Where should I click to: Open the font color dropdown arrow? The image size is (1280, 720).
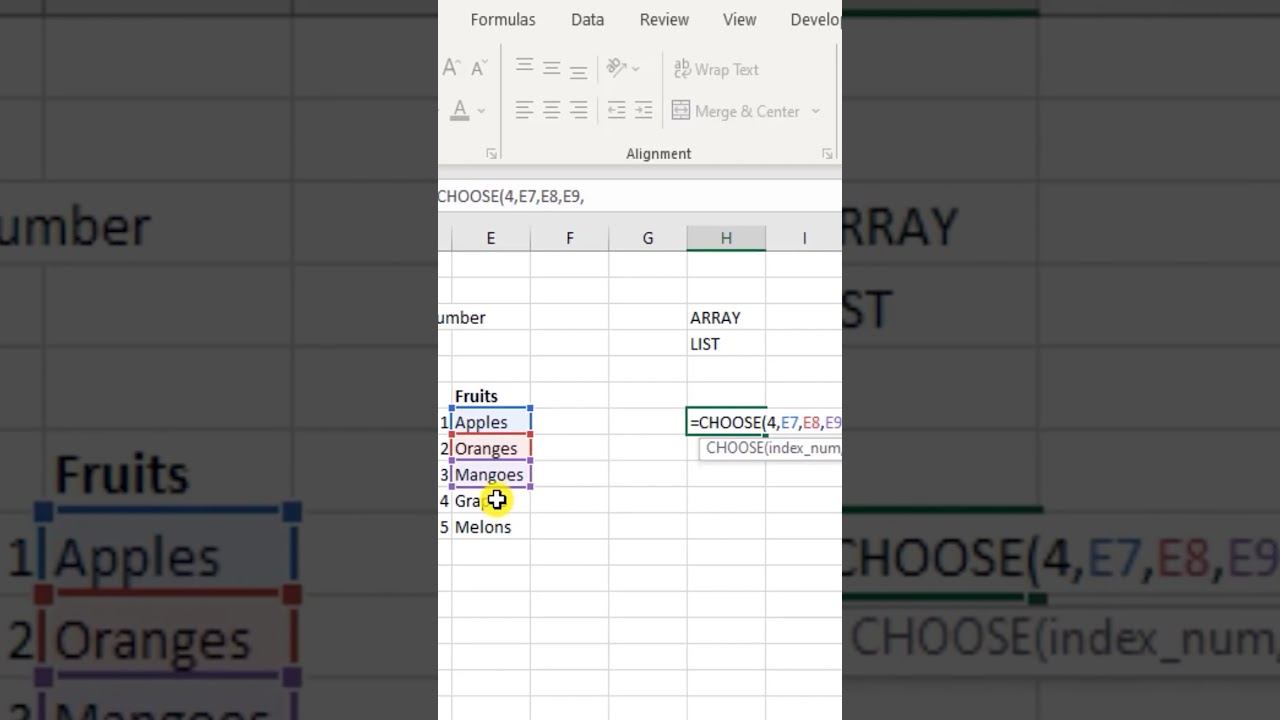tap(481, 111)
